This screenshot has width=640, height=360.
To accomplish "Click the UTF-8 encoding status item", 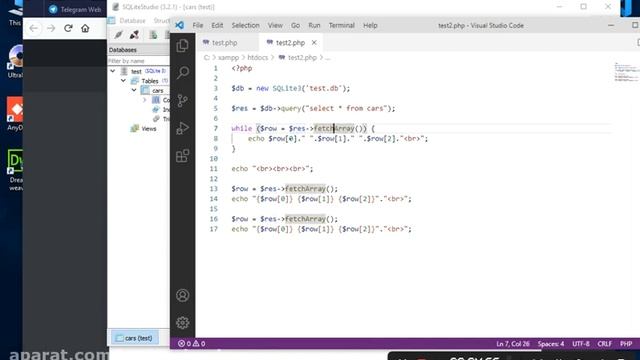I will click(x=580, y=344).
